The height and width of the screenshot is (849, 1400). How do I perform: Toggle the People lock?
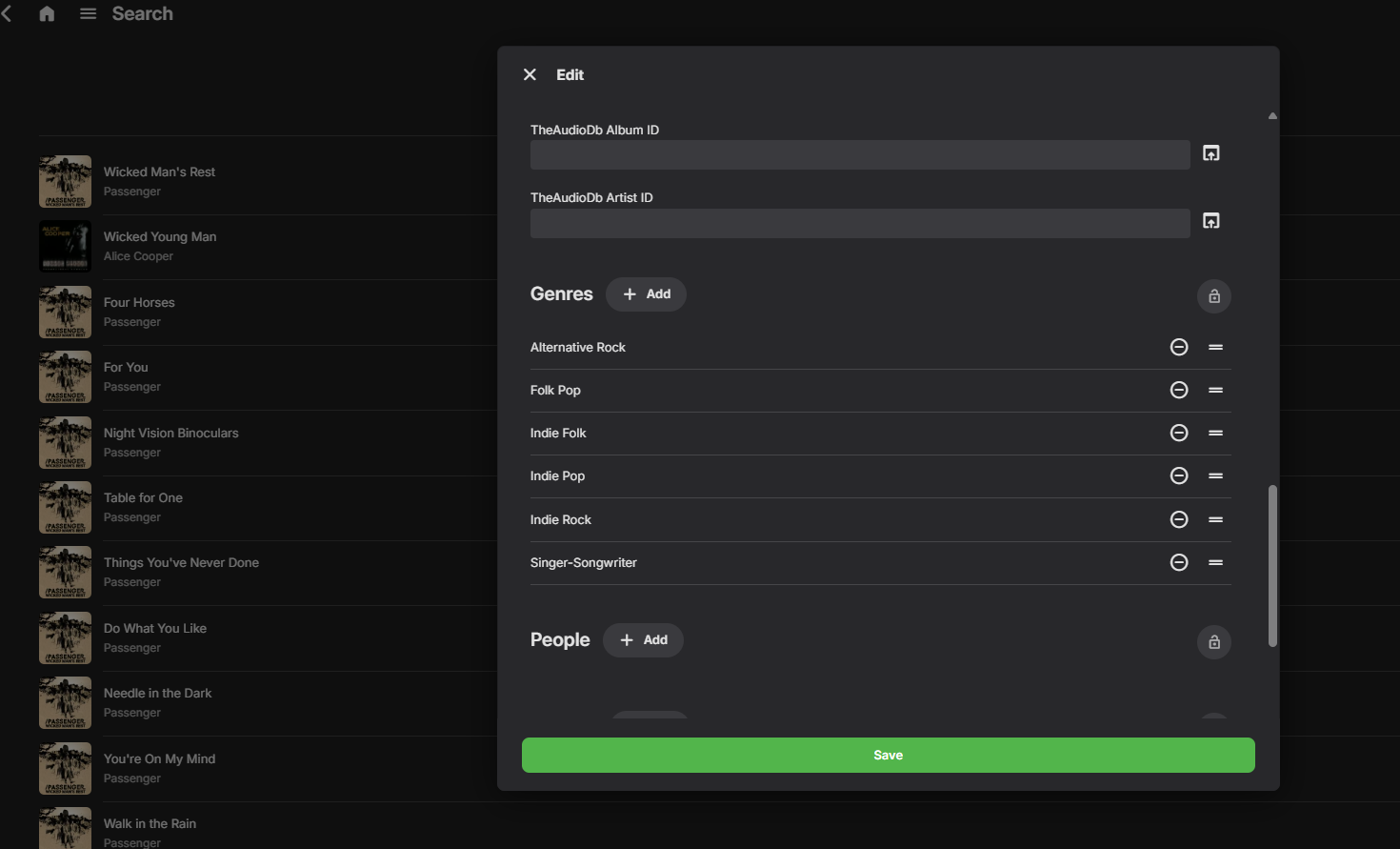click(1214, 642)
